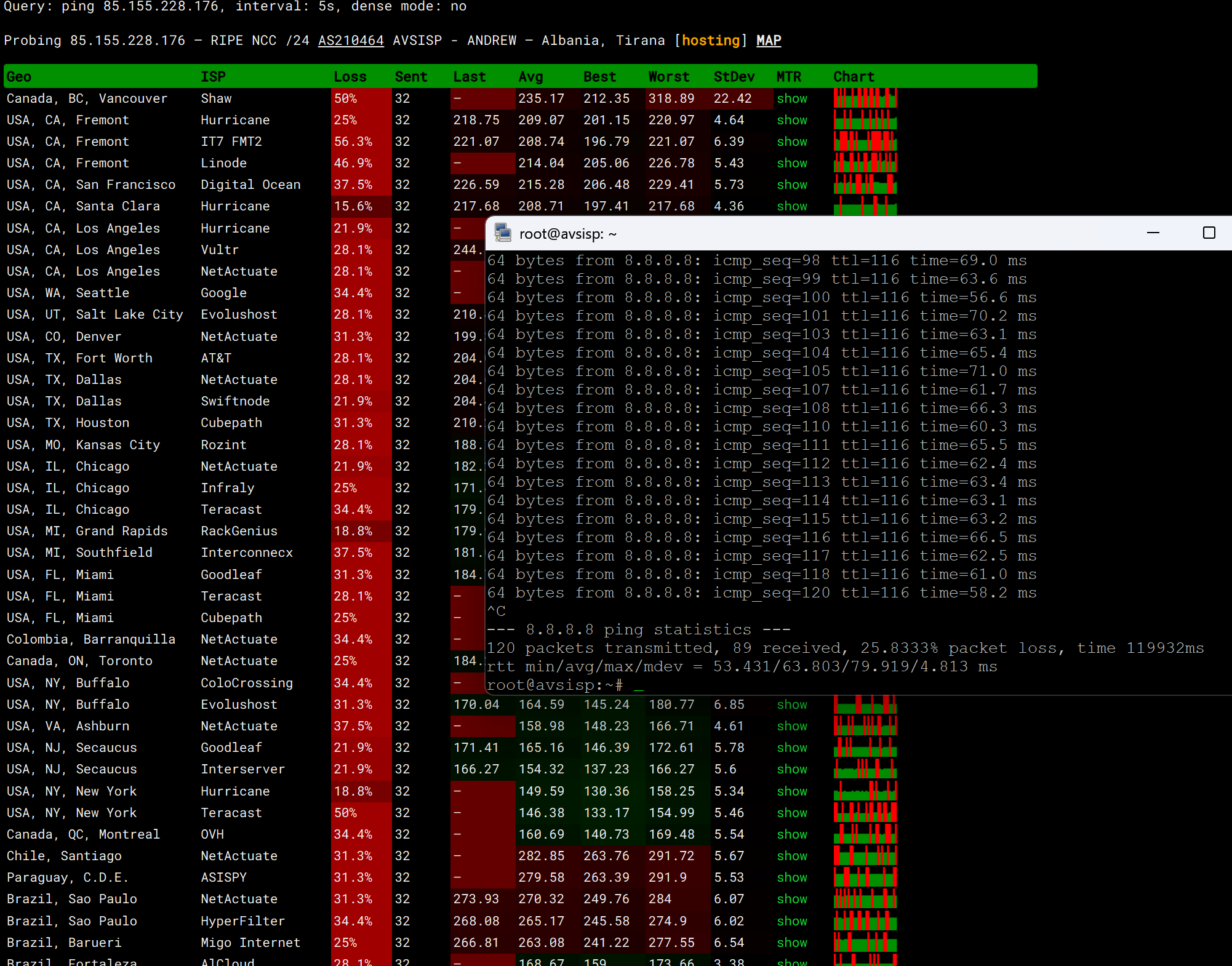Viewport: 1232px width, 966px height.
Task: Click show for the Montreal OVH row
Action: [x=792, y=834]
